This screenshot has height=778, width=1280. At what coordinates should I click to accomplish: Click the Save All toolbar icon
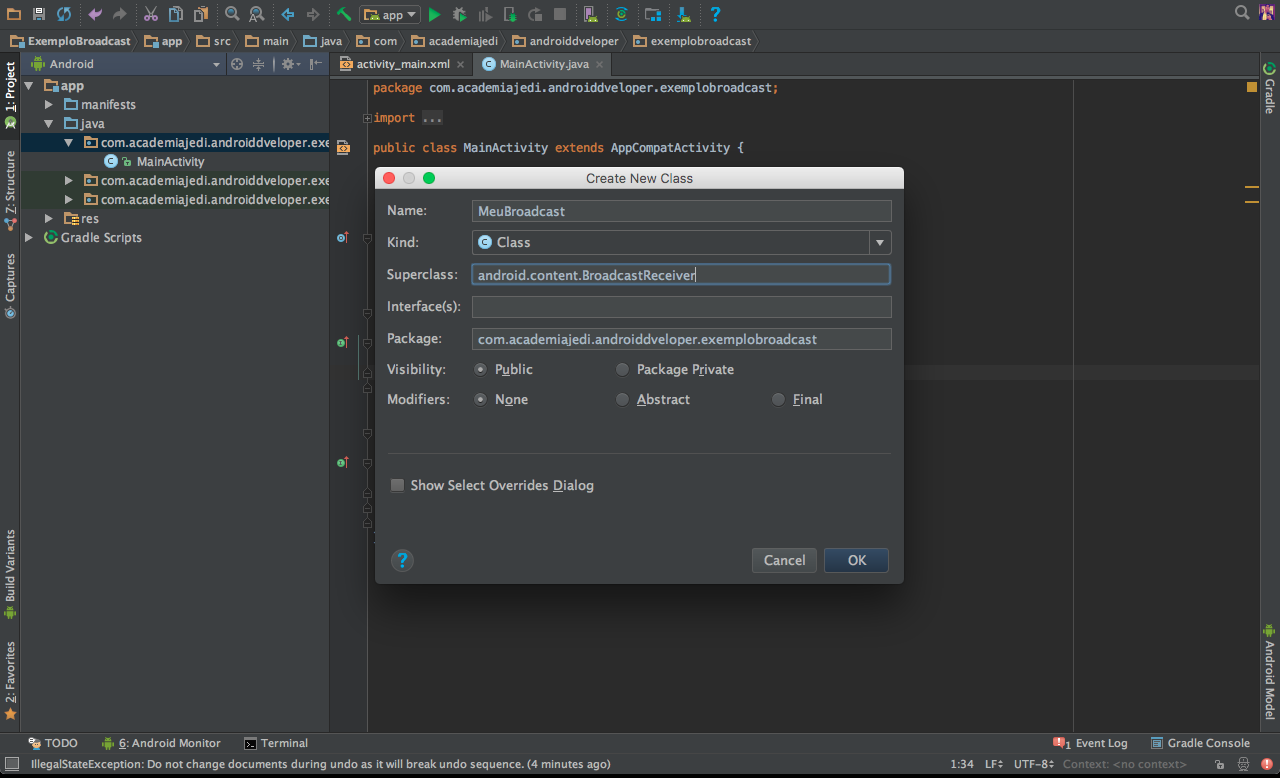coord(38,14)
